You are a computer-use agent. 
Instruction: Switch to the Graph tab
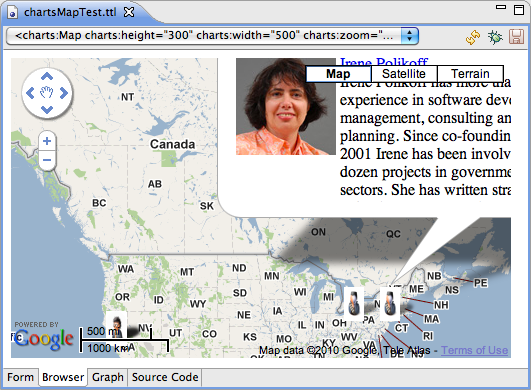click(108, 377)
